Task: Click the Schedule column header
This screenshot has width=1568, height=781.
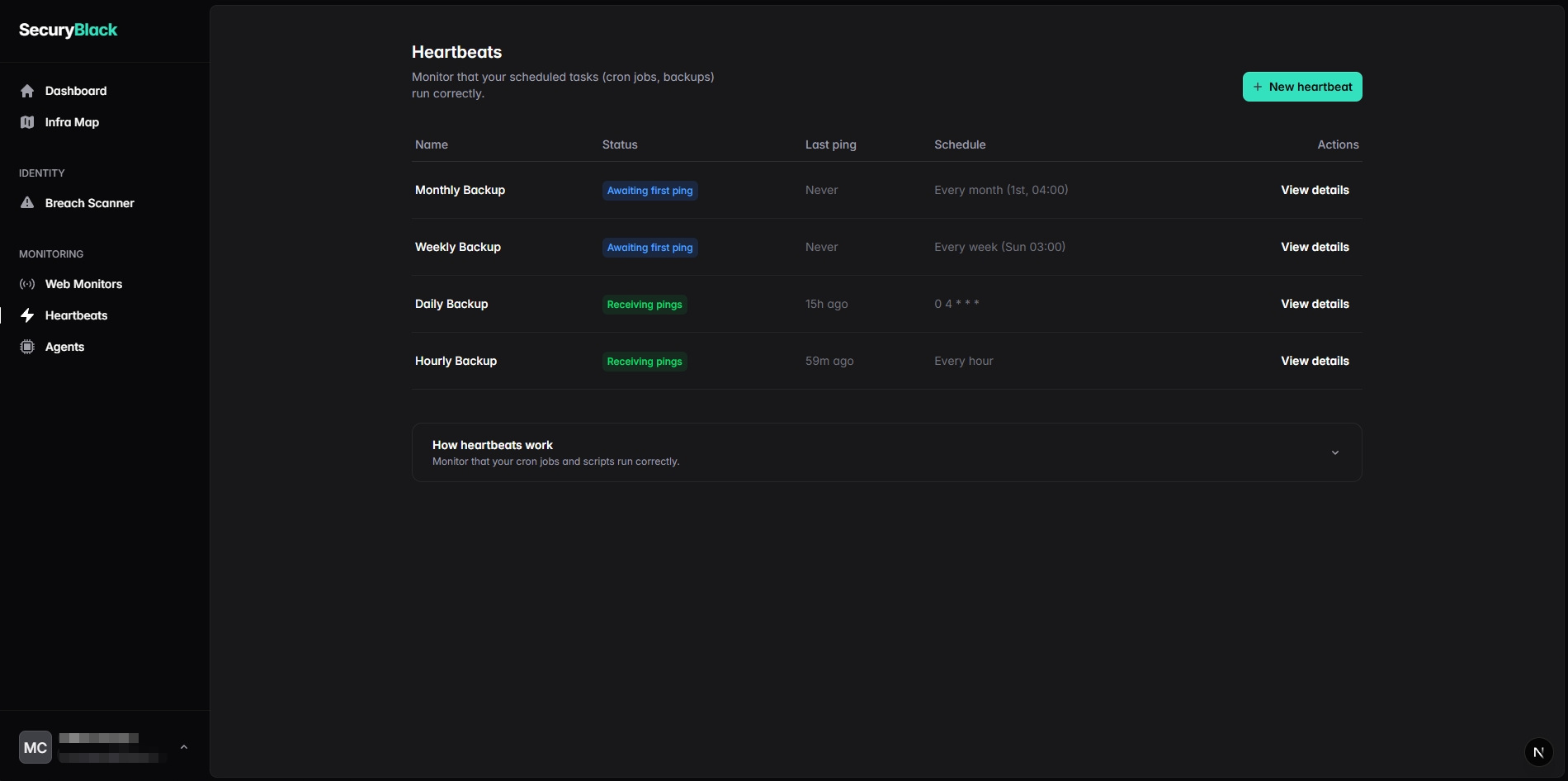Action: pos(960,144)
